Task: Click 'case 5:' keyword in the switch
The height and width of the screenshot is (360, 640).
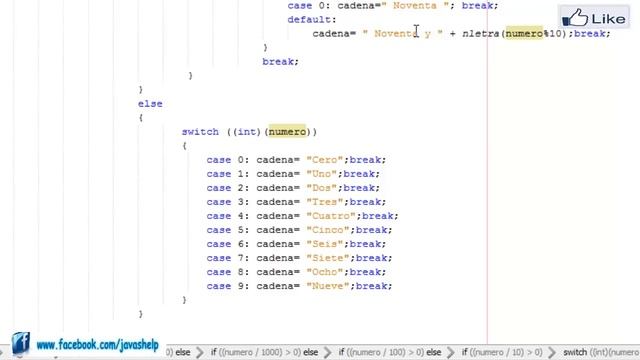Action: coord(228,230)
